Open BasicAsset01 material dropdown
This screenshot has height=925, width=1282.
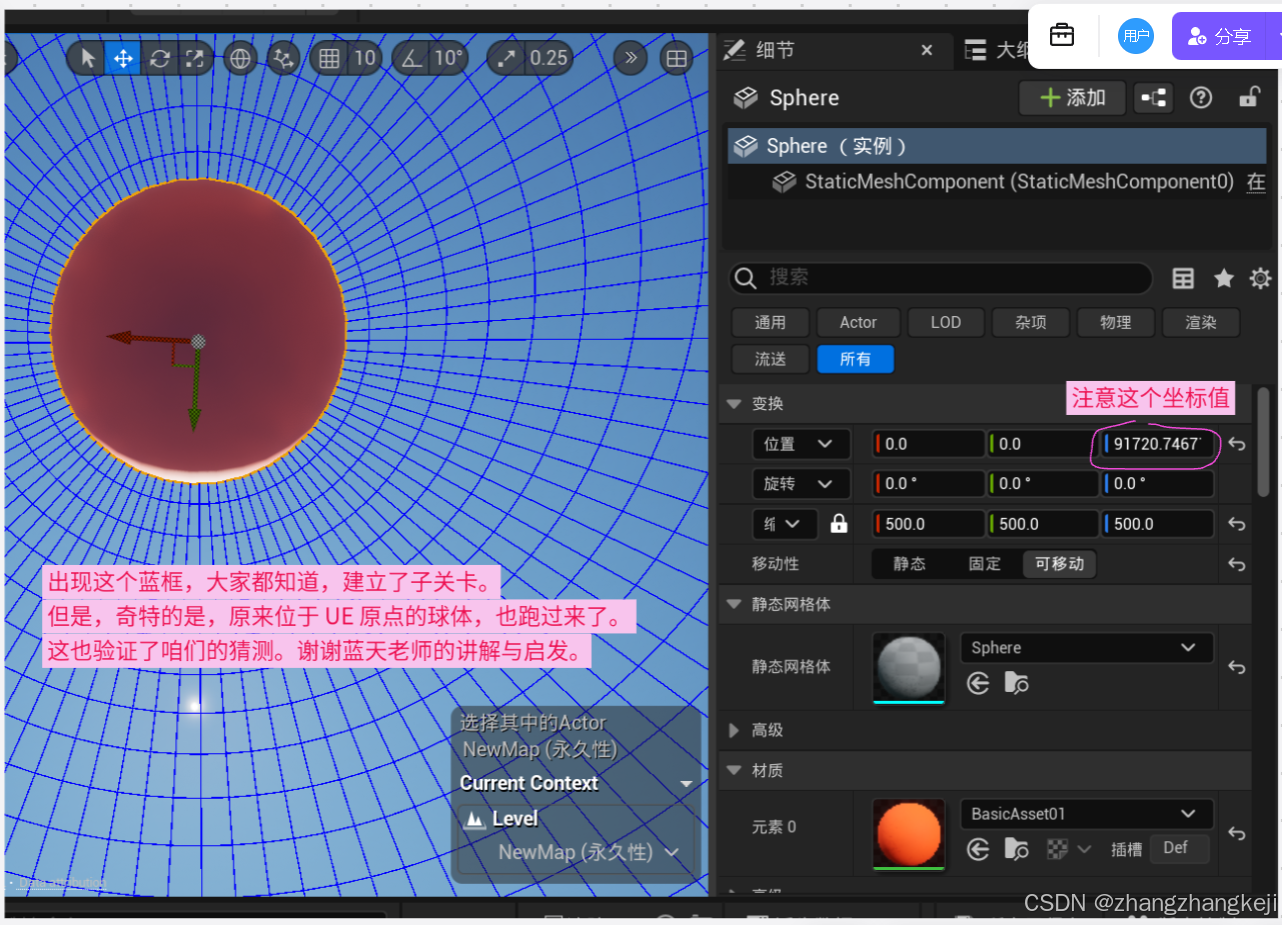(1086, 814)
